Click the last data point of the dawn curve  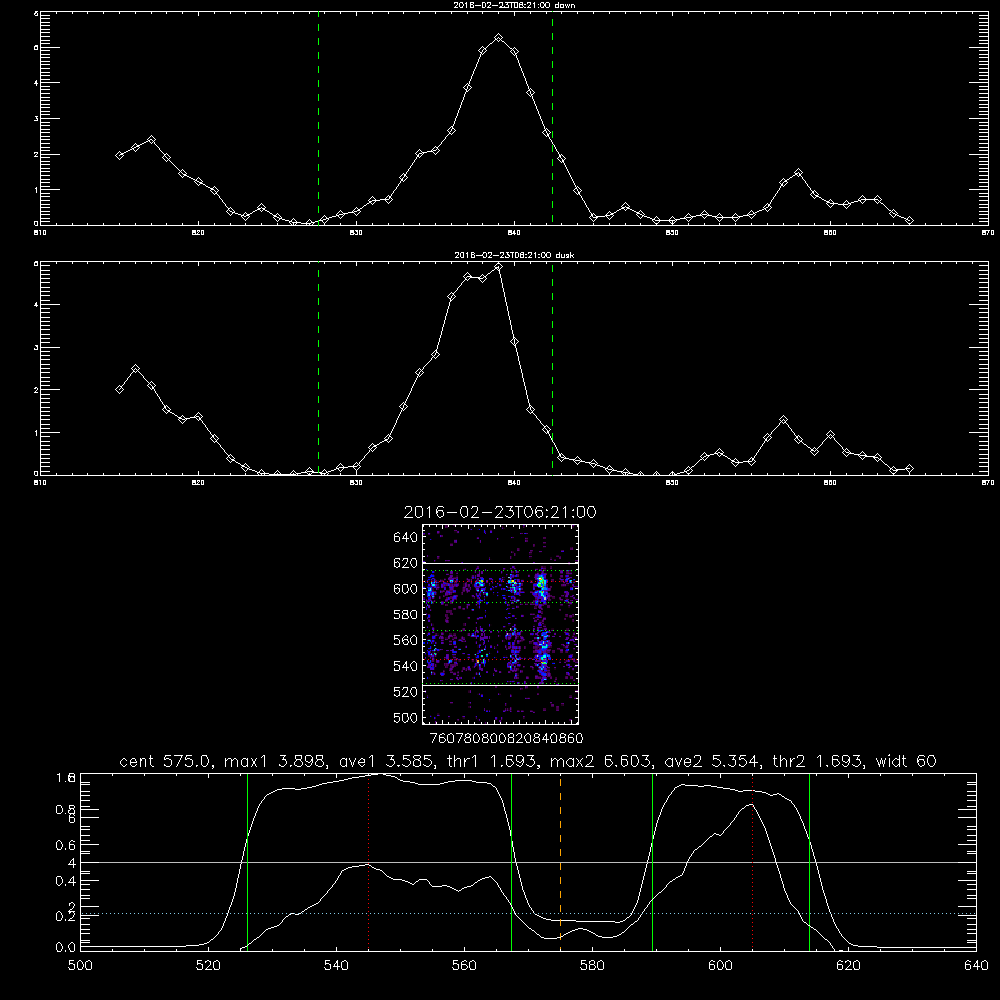(x=909, y=221)
